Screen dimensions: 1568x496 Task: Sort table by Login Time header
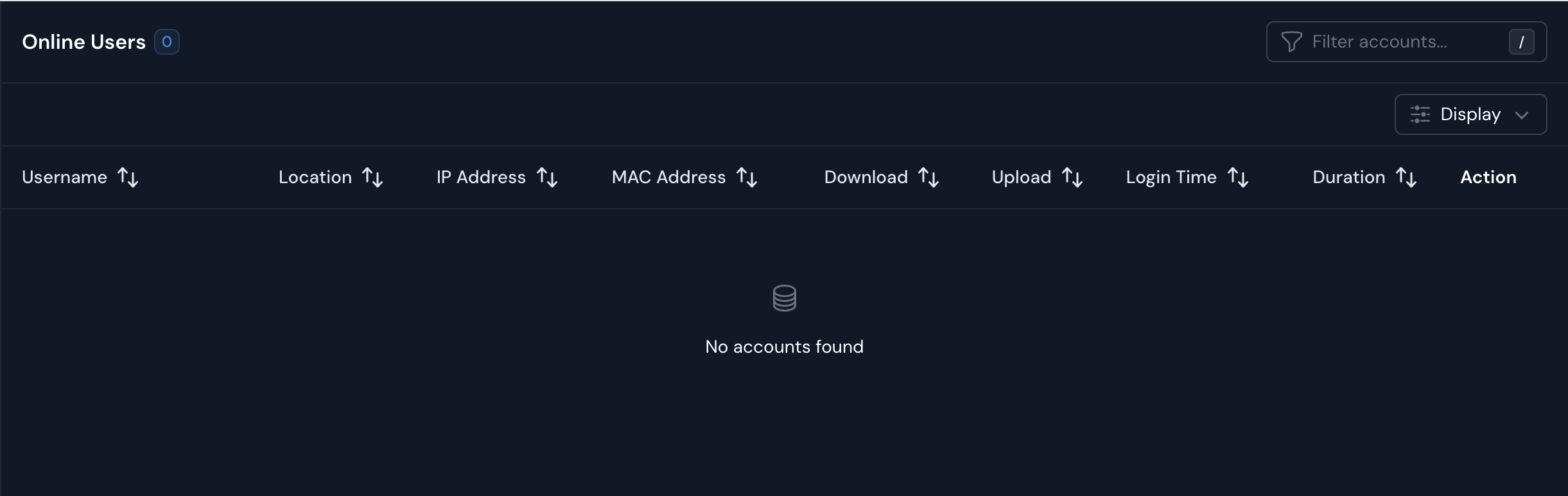[1171, 177]
